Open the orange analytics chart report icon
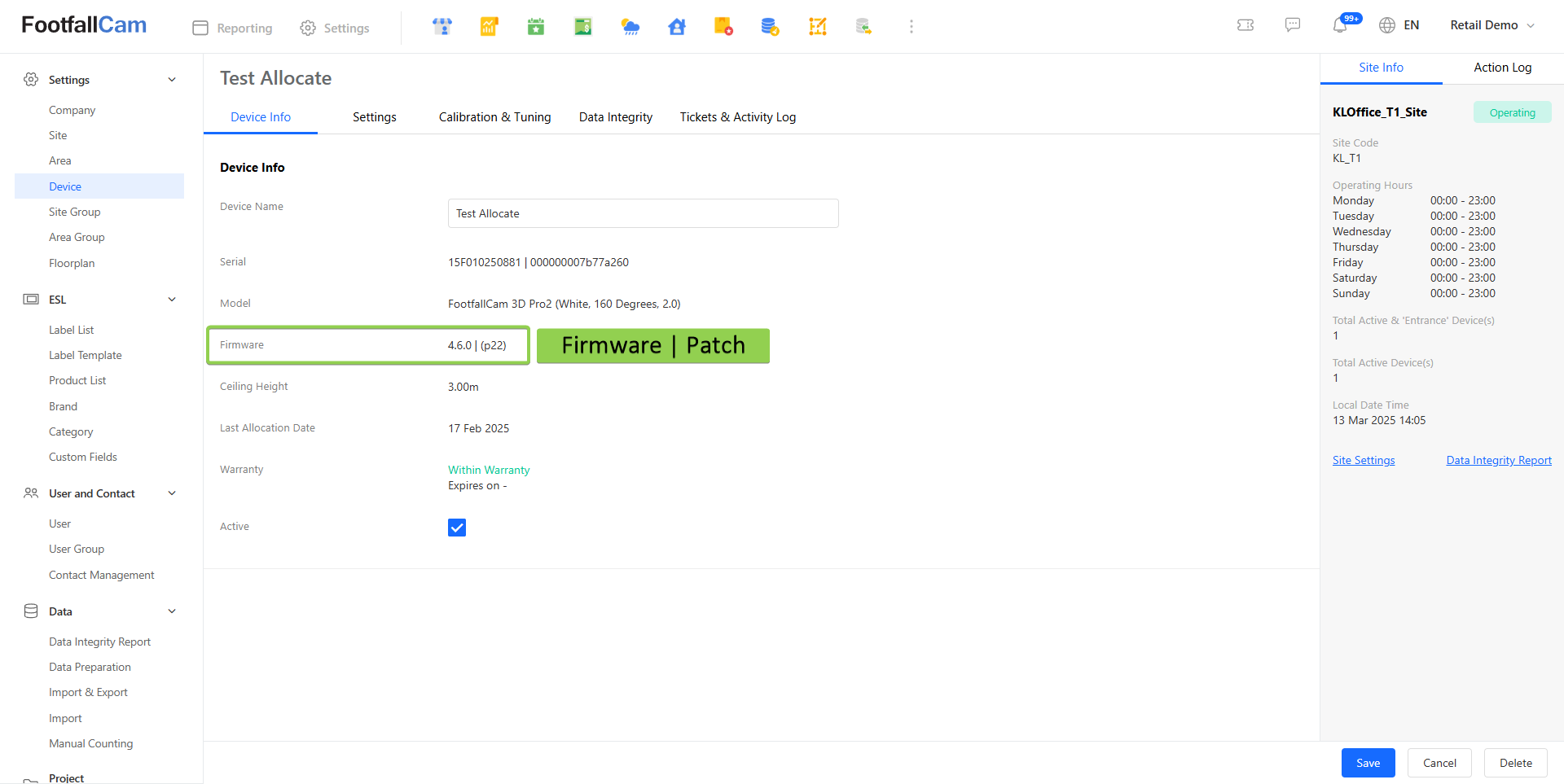 point(489,27)
